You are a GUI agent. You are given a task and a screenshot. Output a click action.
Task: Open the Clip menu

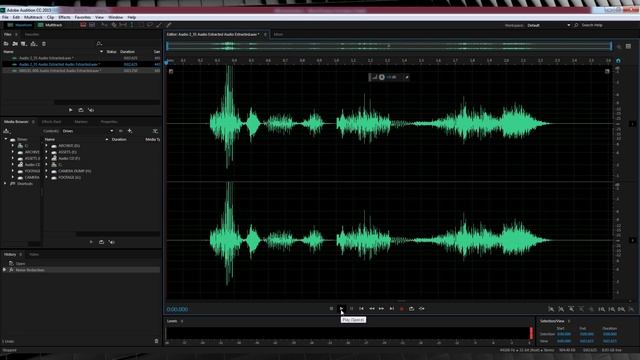click(50, 18)
